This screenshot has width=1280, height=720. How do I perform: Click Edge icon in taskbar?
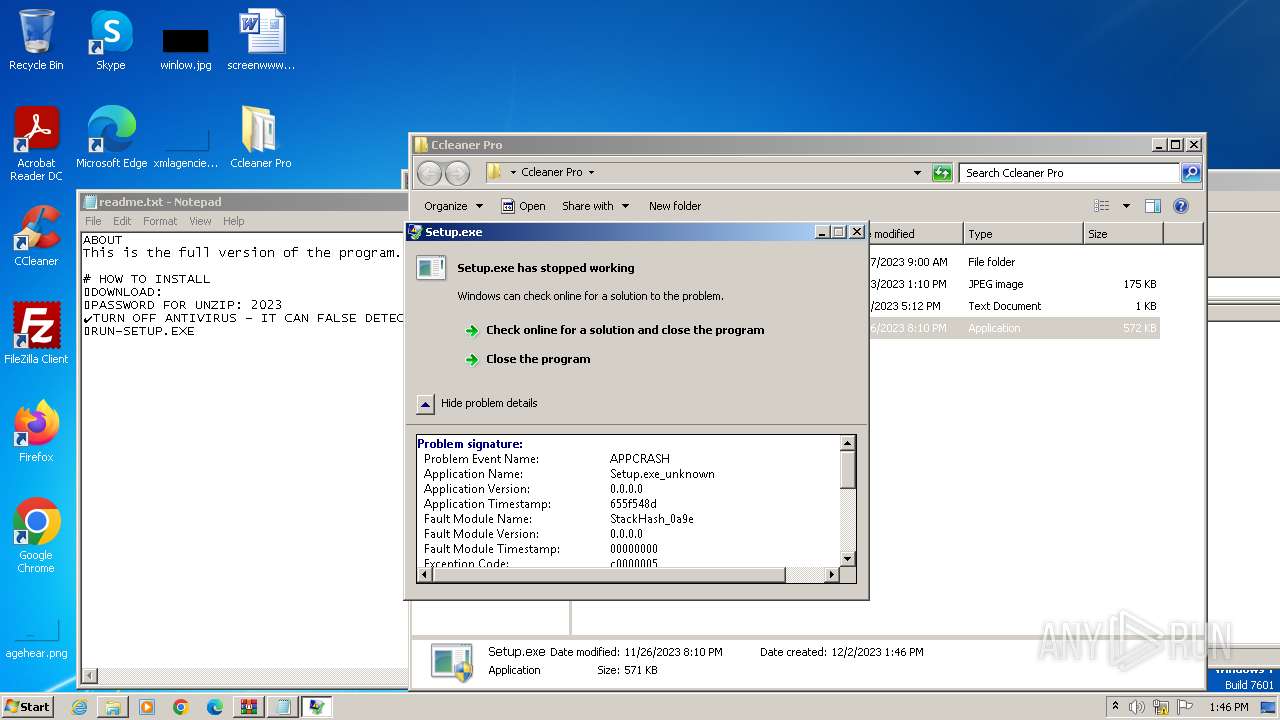pos(215,707)
